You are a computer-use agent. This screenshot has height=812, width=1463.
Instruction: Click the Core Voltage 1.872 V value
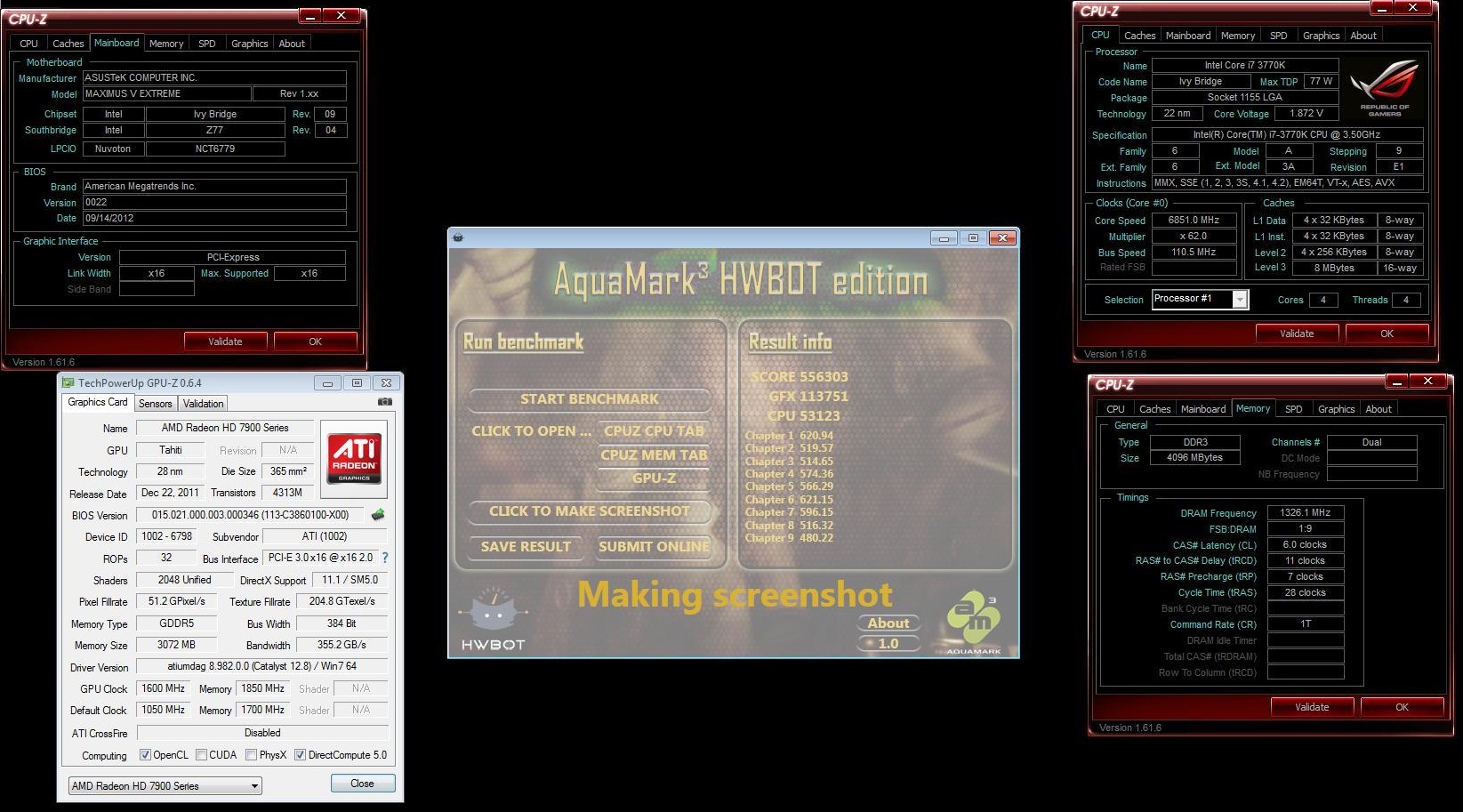[1306, 114]
